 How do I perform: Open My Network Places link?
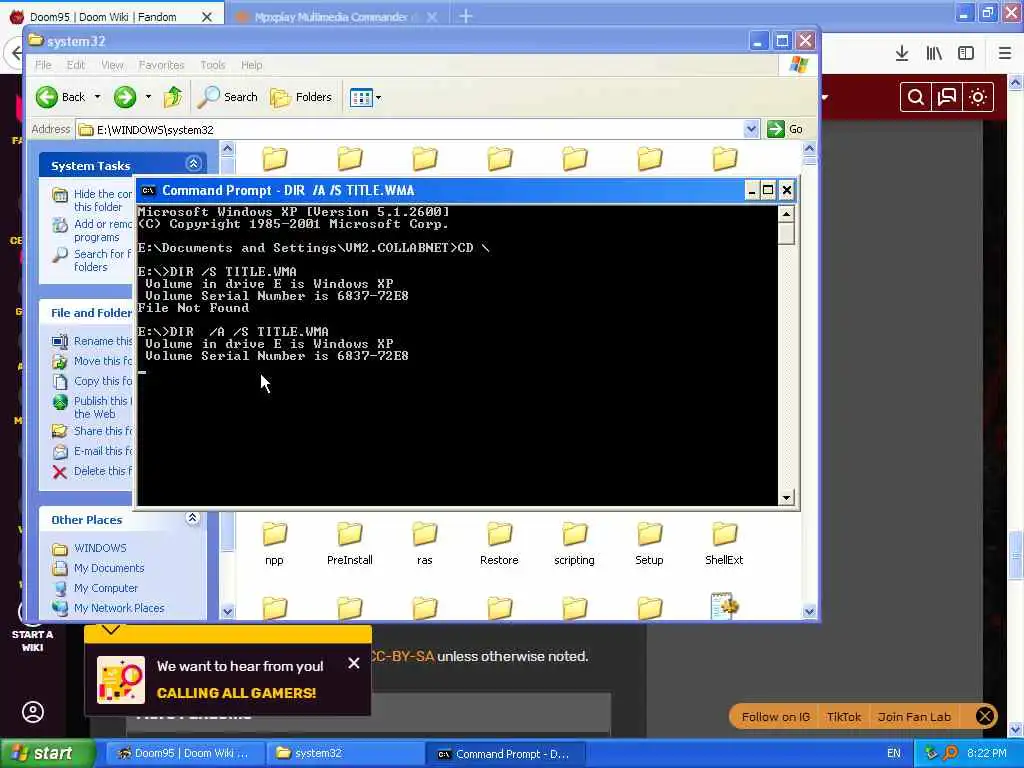click(119, 608)
